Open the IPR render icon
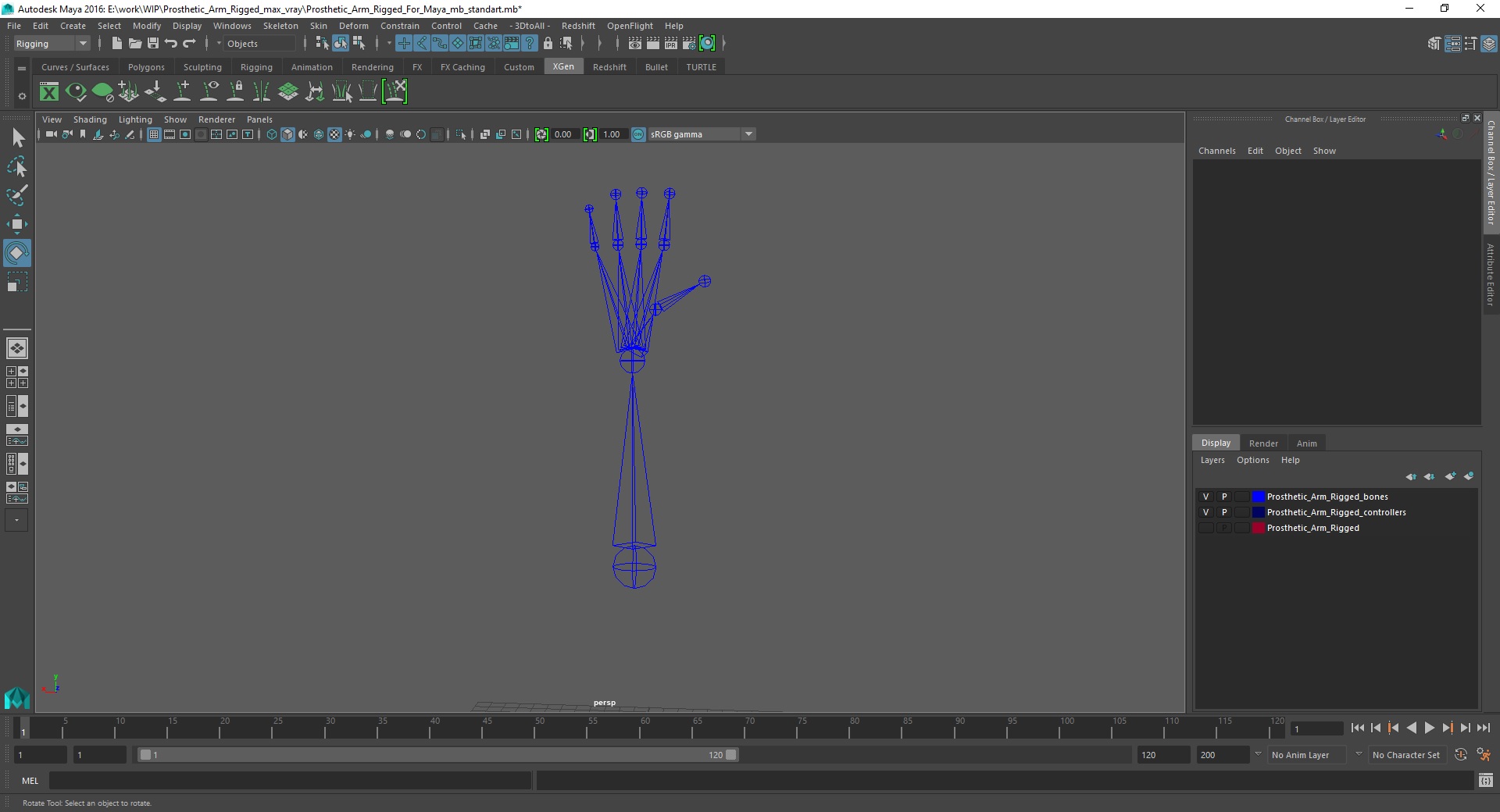 (671, 44)
